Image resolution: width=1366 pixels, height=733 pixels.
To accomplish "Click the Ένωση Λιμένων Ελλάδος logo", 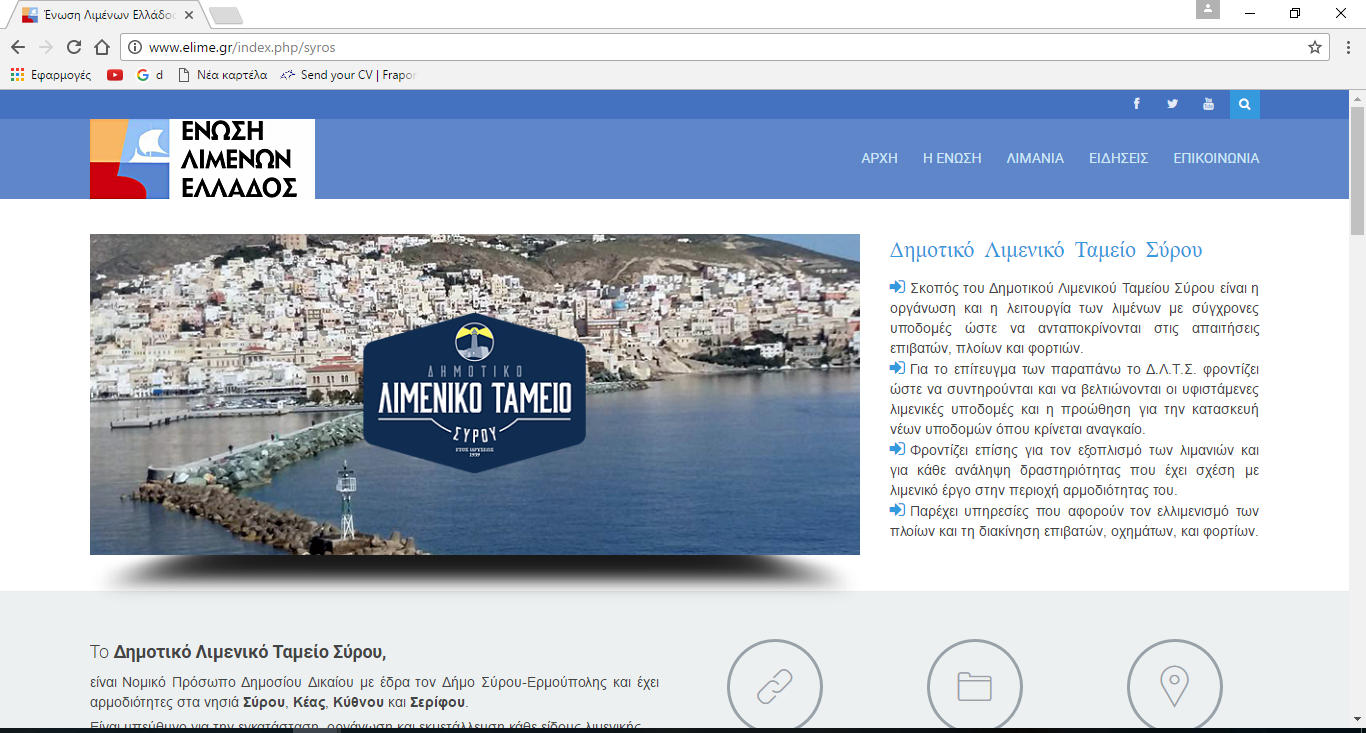I will [x=202, y=159].
